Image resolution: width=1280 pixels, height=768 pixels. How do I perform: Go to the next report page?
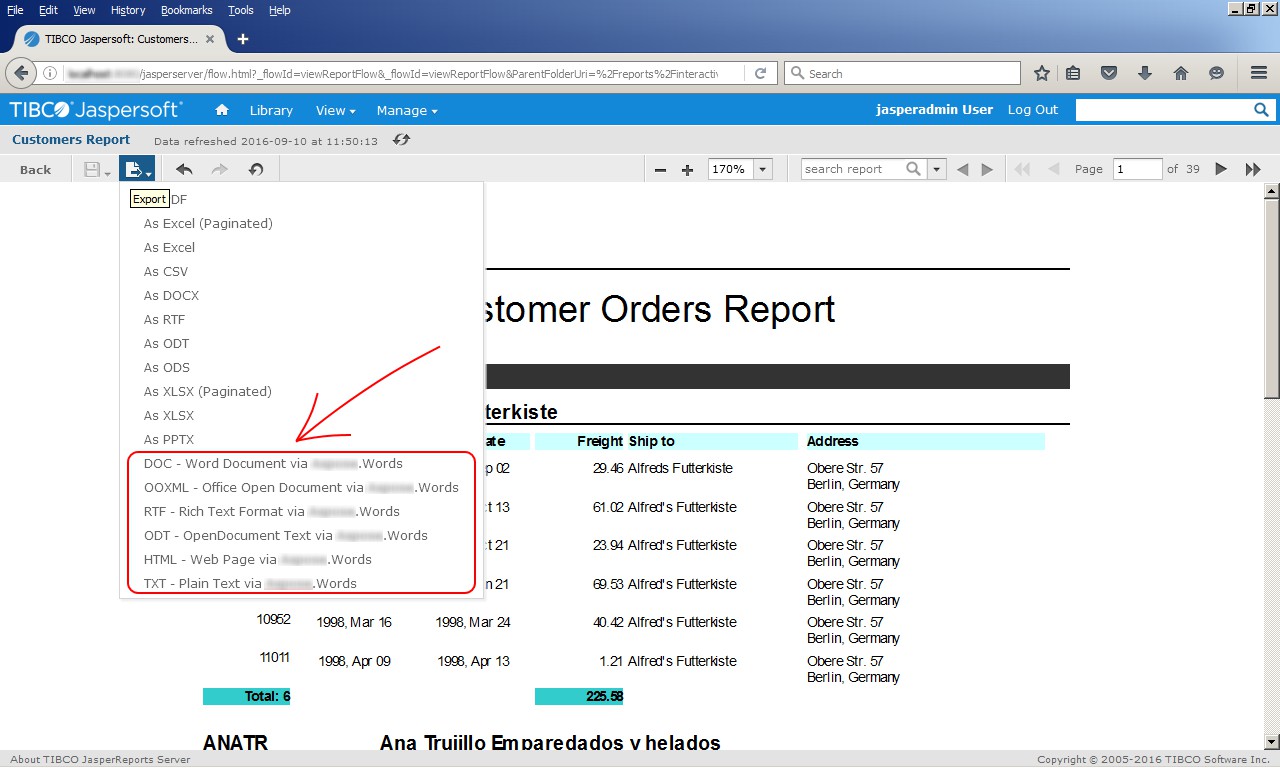point(1221,170)
